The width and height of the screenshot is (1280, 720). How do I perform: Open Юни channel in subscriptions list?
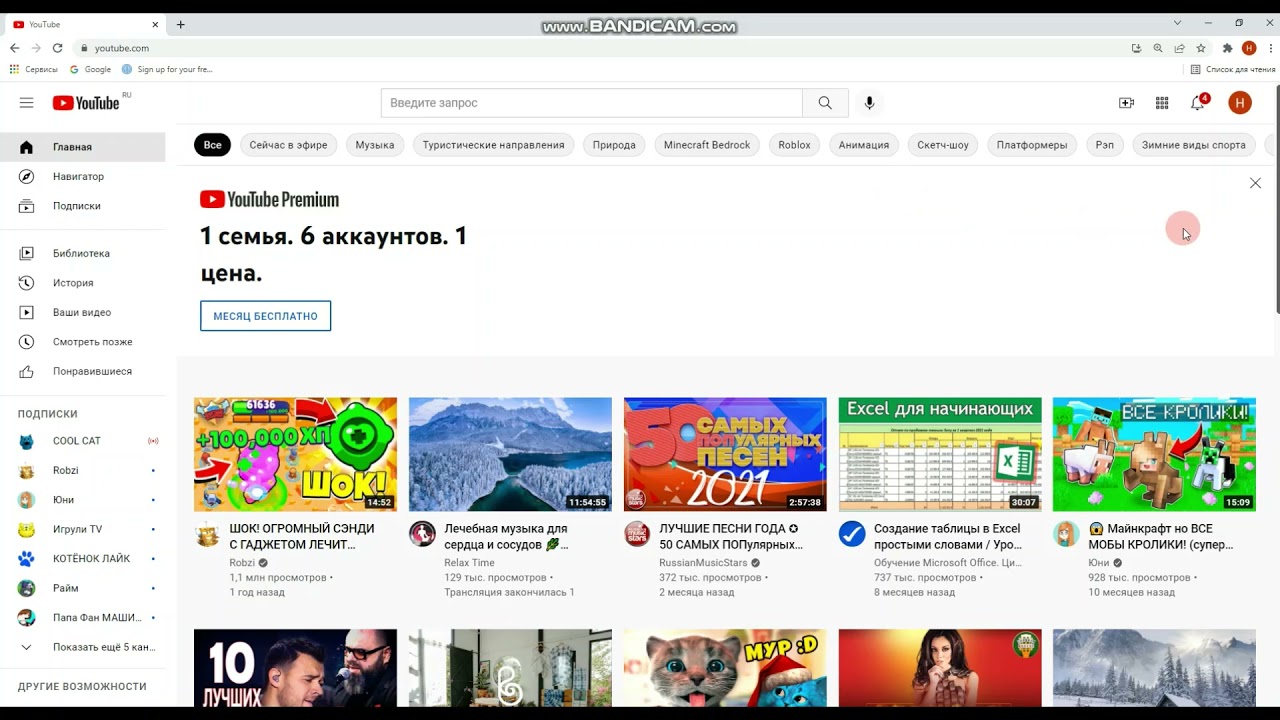click(x=82, y=500)
